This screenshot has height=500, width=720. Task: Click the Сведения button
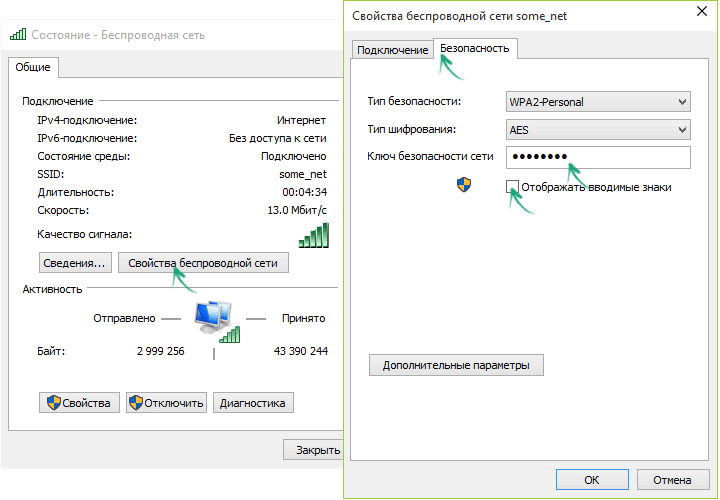pyautogui.click(x=74, y=263)
